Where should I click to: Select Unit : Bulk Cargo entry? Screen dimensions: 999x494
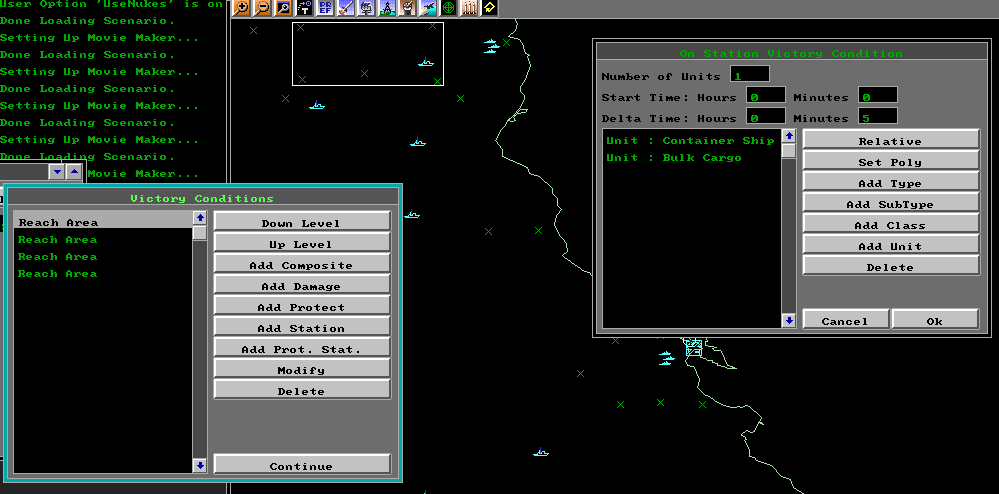coord(691,157)
